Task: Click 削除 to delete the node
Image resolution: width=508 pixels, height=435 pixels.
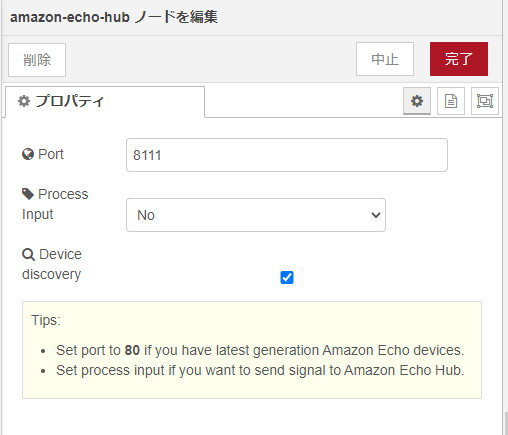Action: click(37, 60)
